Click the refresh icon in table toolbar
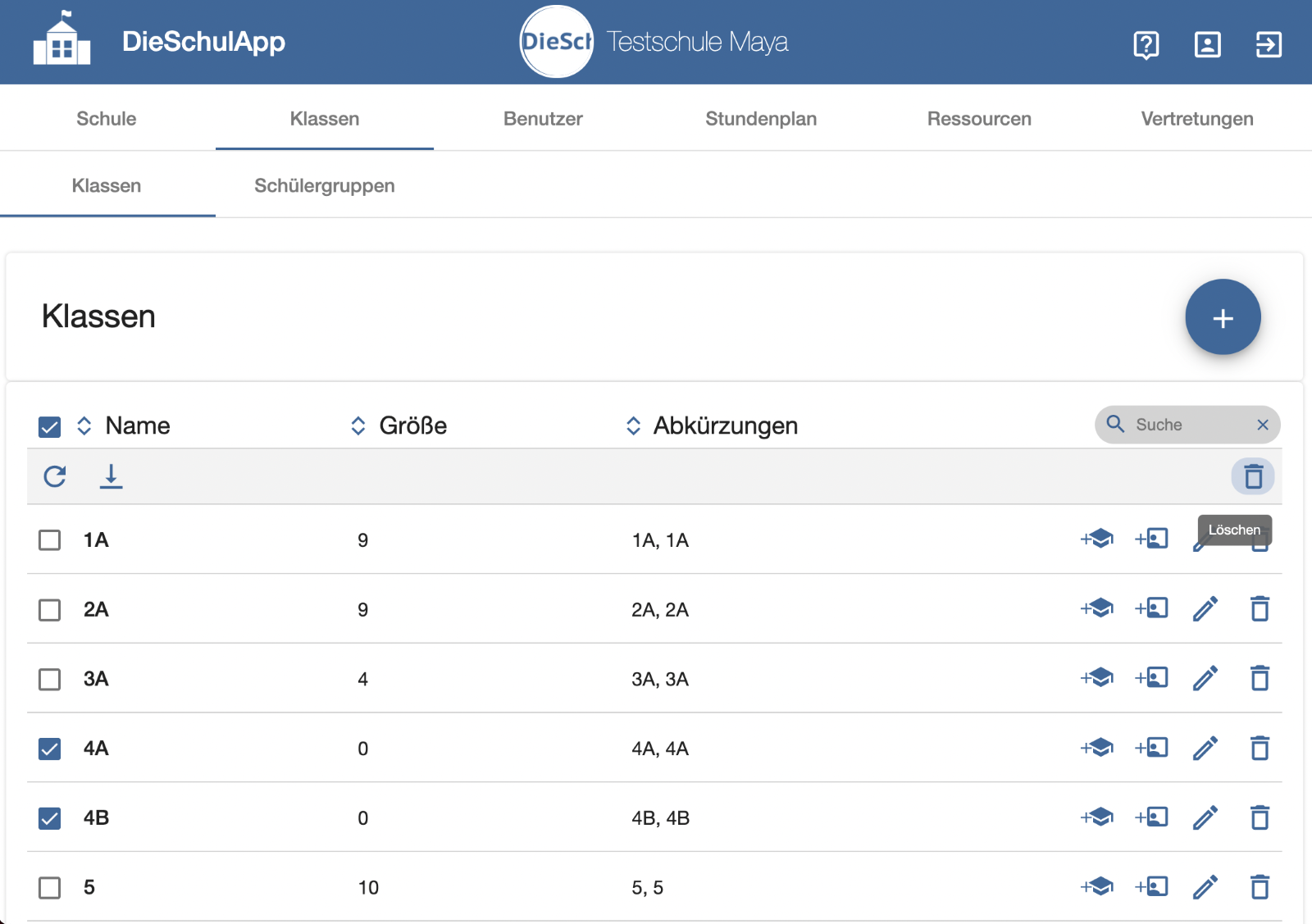Viewport: 1312px width, 924px height. point(55,476)
